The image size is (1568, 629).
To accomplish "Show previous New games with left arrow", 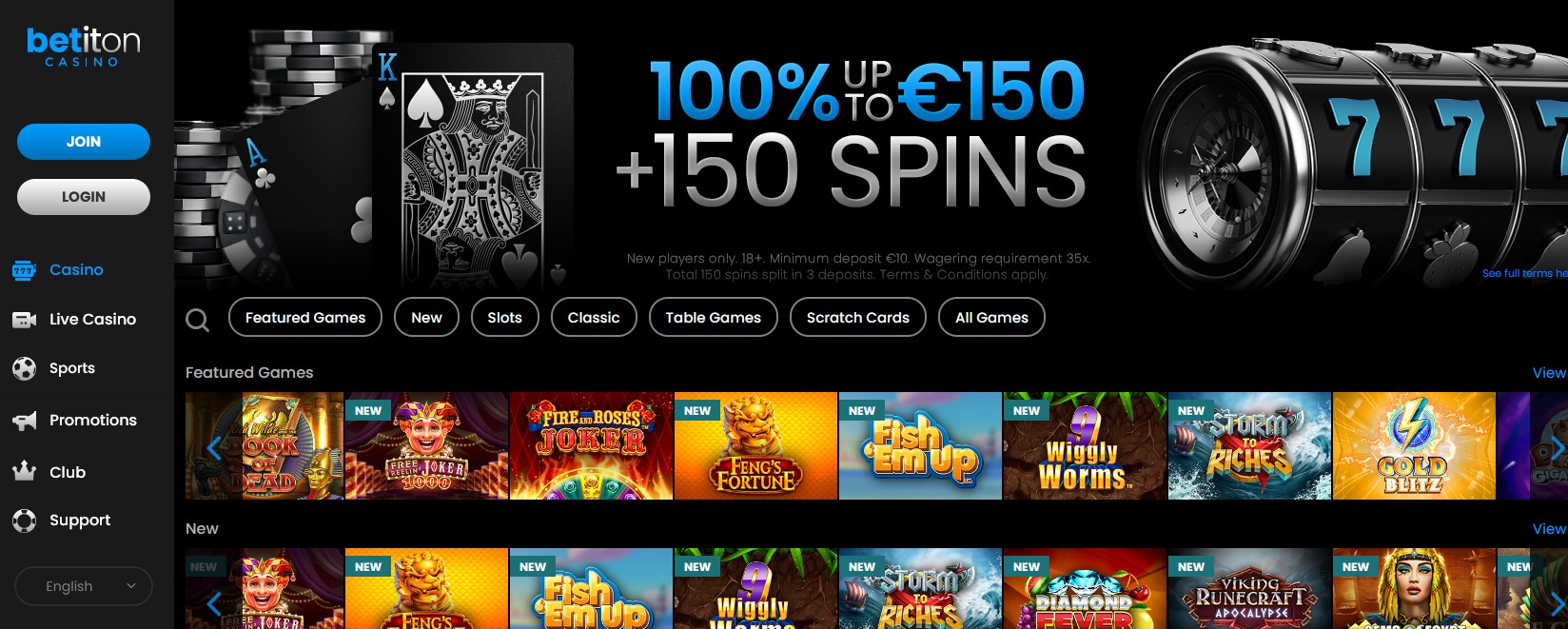I will tap(214, 602).
